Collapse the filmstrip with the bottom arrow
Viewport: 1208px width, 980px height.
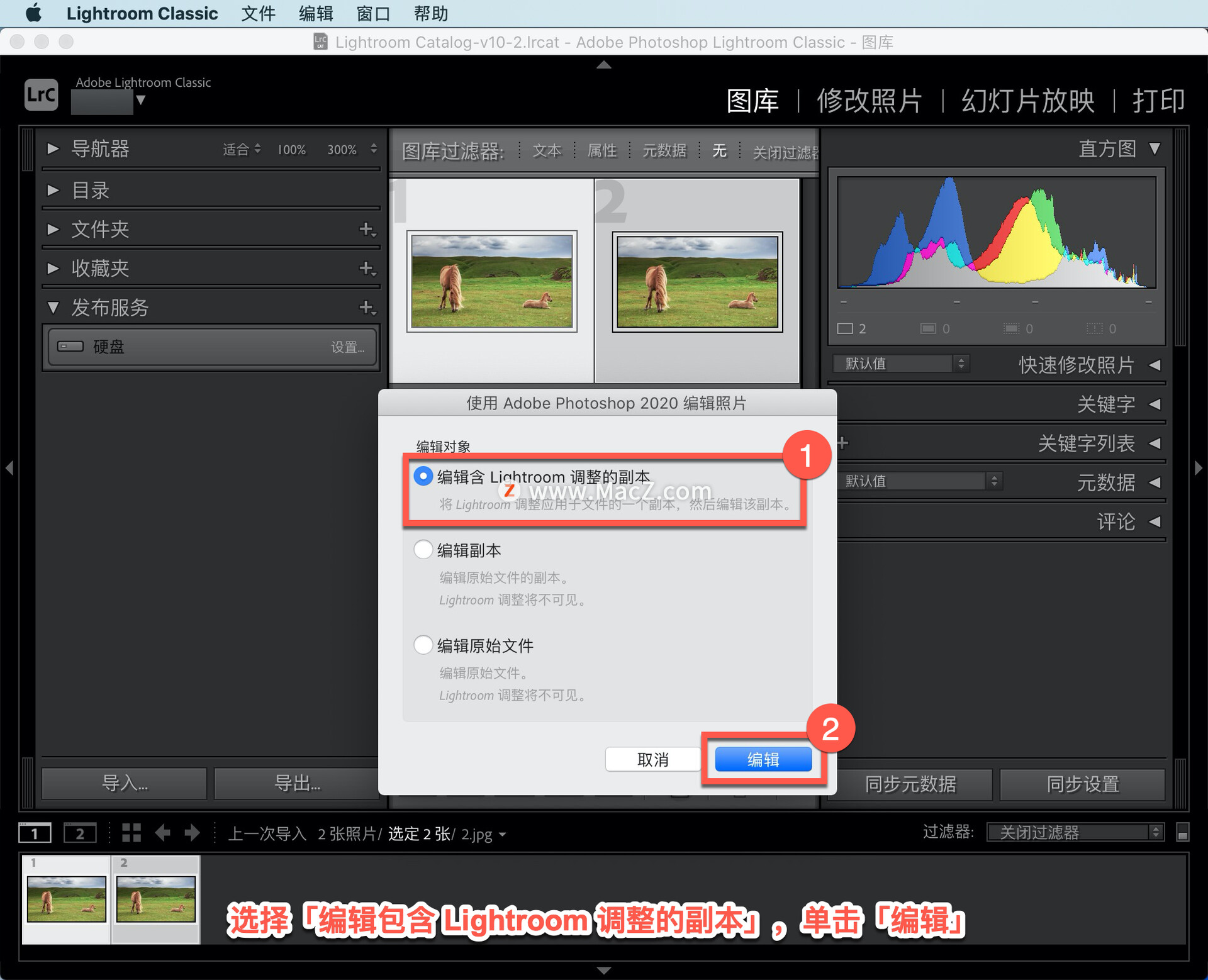click(604, 971)
